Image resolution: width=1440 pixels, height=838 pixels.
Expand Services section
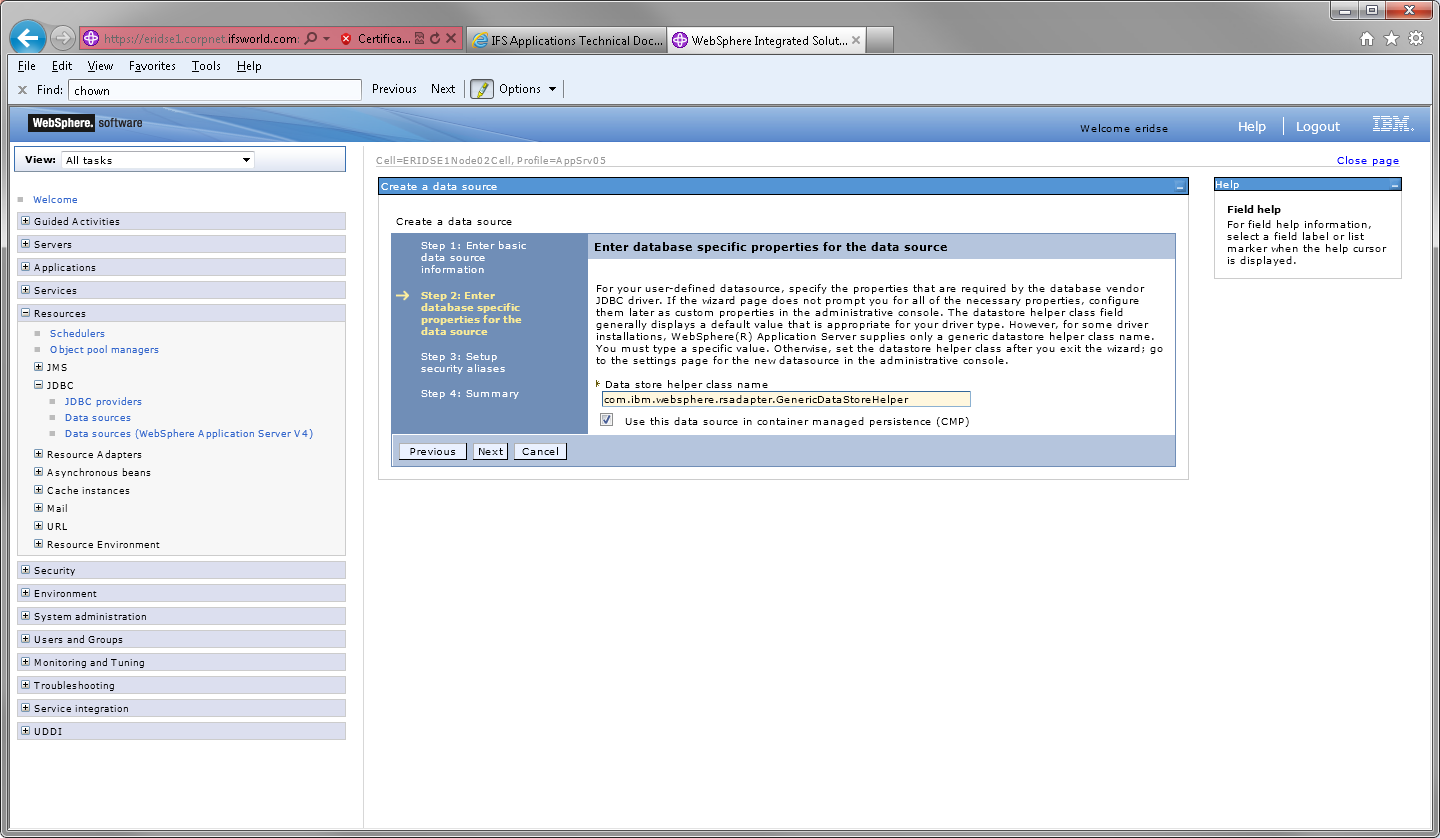tap(25, 290)
